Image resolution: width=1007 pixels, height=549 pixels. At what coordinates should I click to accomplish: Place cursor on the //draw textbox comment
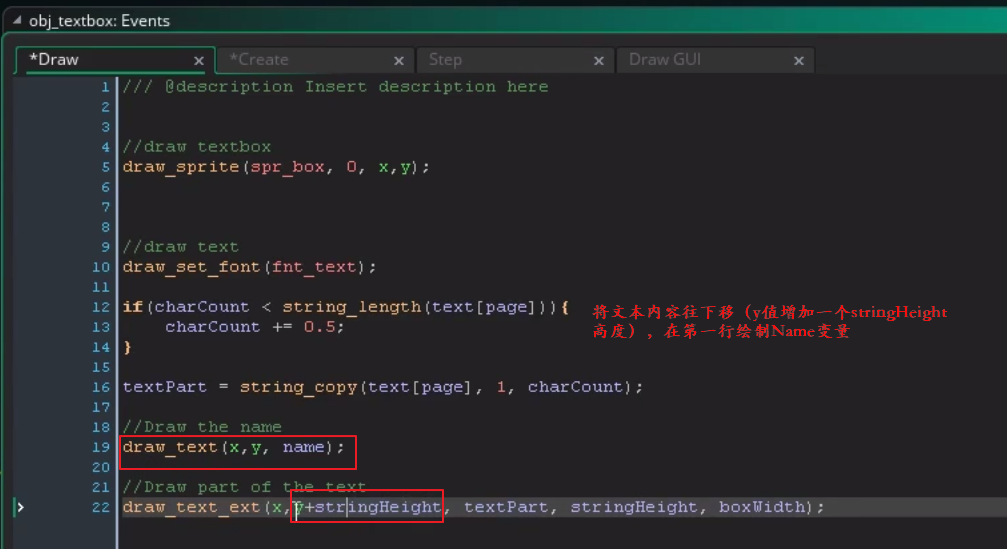pyautogui.click(x=197, y=147)
